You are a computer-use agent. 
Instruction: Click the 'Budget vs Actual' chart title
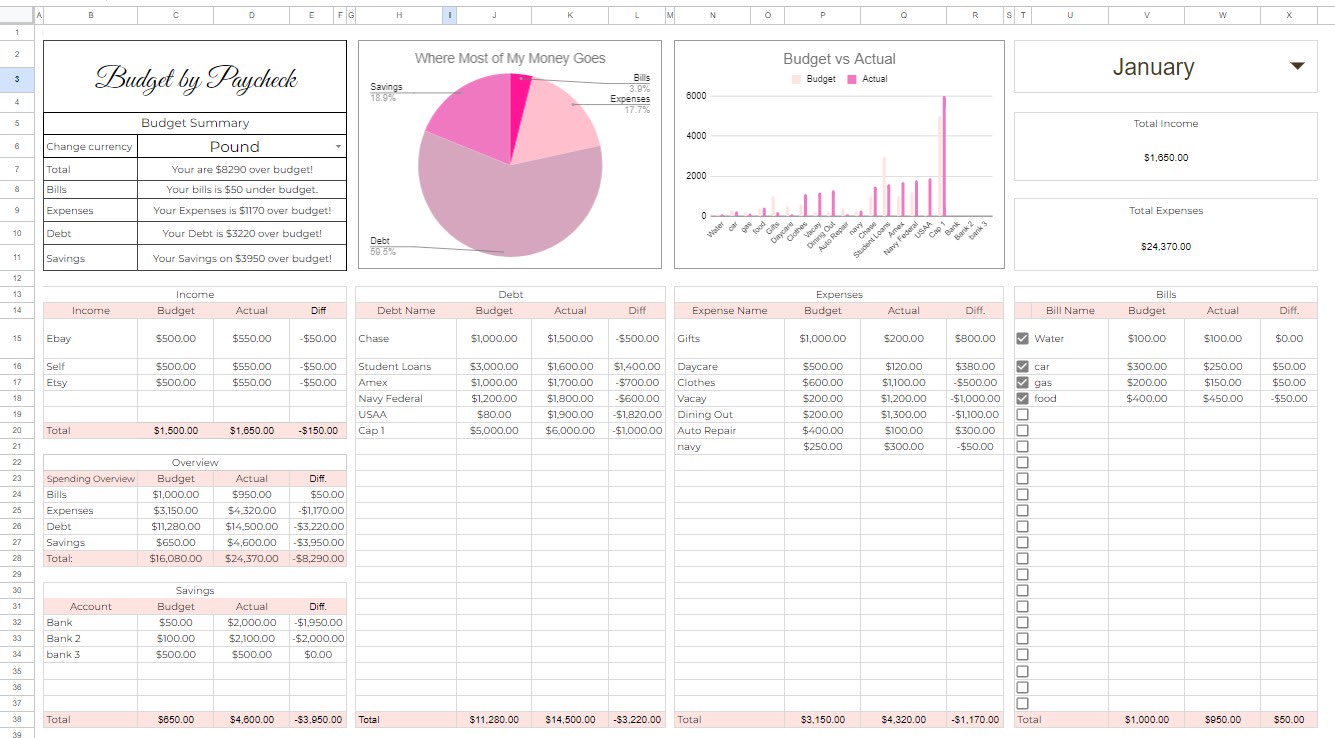(839, 59)
